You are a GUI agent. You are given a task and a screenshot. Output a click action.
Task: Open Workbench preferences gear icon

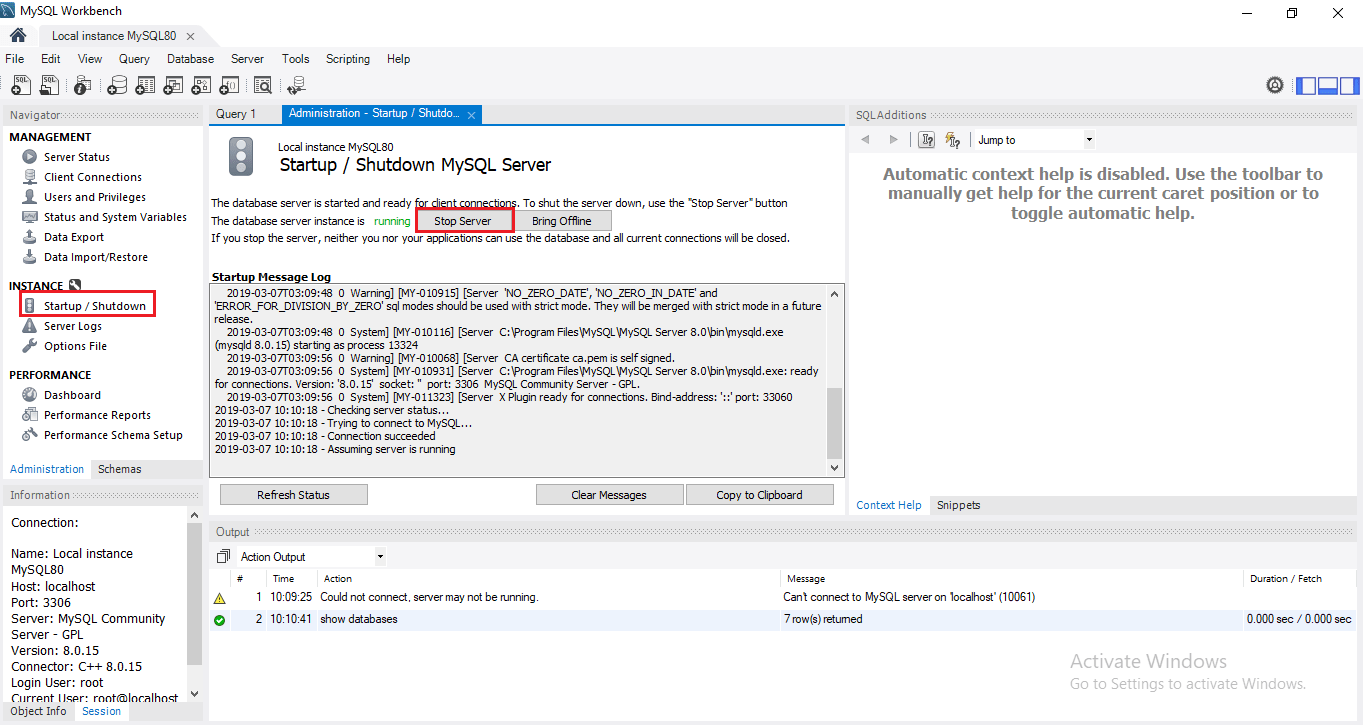click(1275, 85)
